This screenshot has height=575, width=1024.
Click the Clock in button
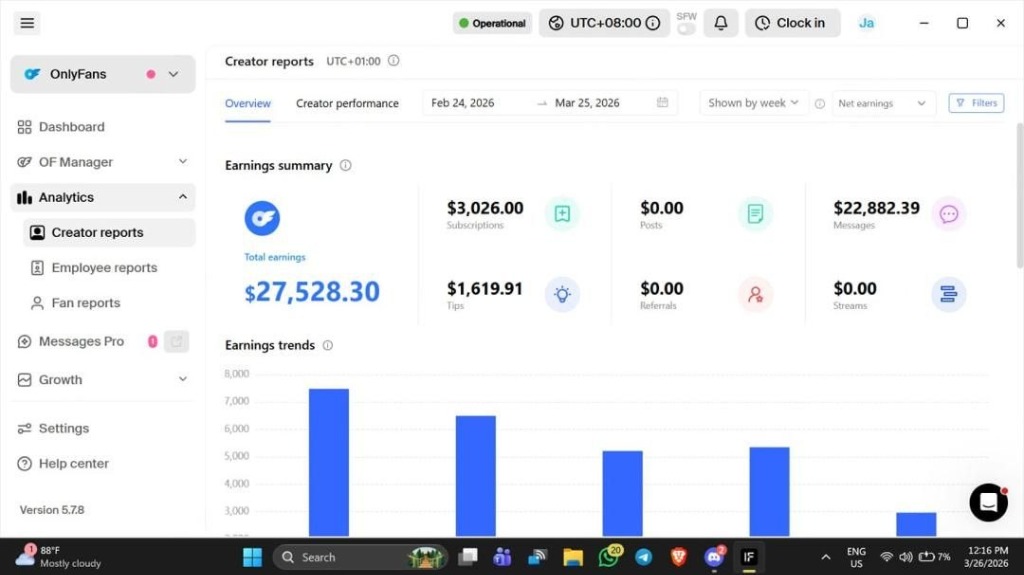point(792,23)
